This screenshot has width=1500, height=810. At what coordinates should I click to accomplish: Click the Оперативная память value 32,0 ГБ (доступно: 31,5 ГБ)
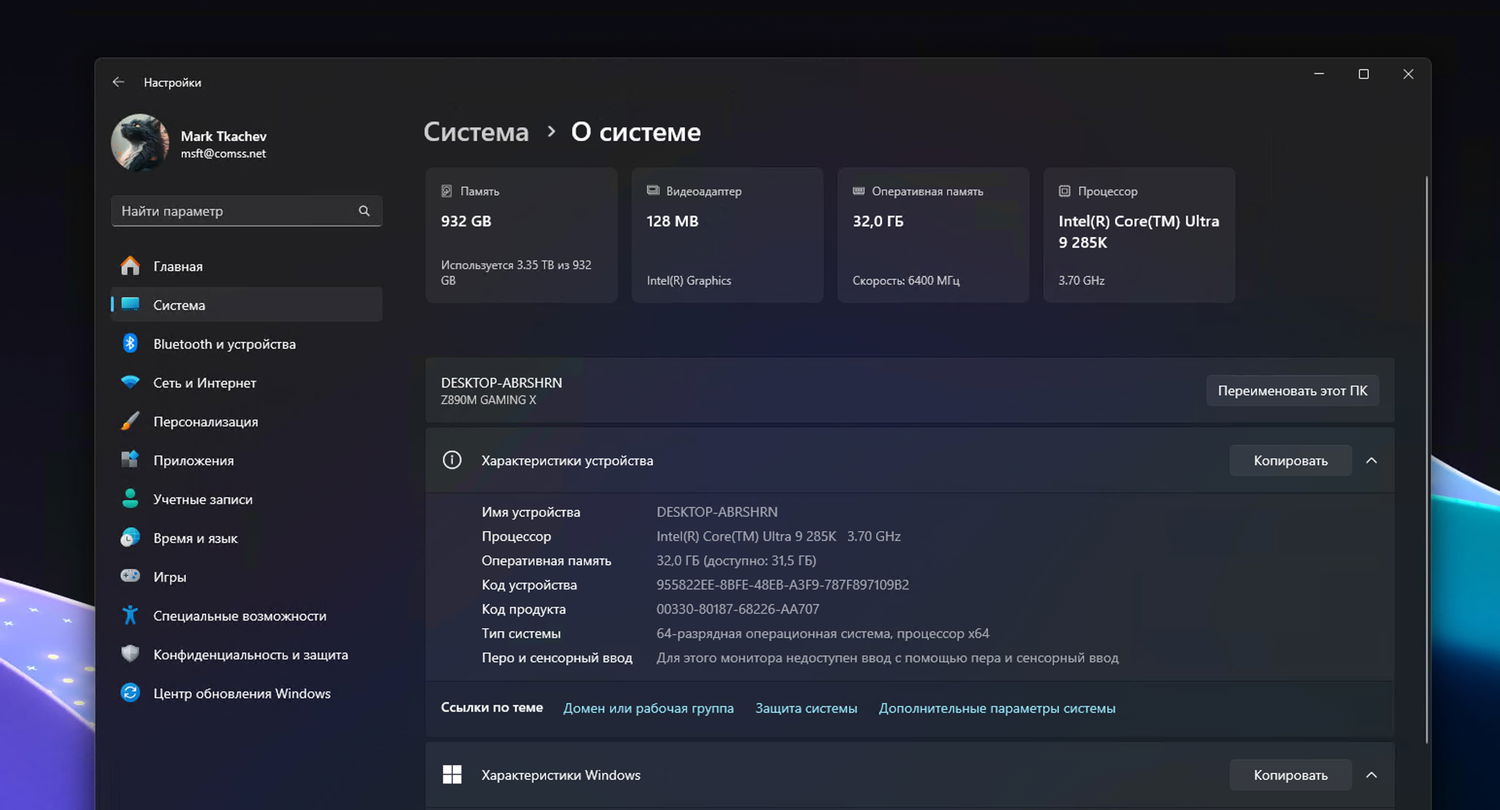736,561
